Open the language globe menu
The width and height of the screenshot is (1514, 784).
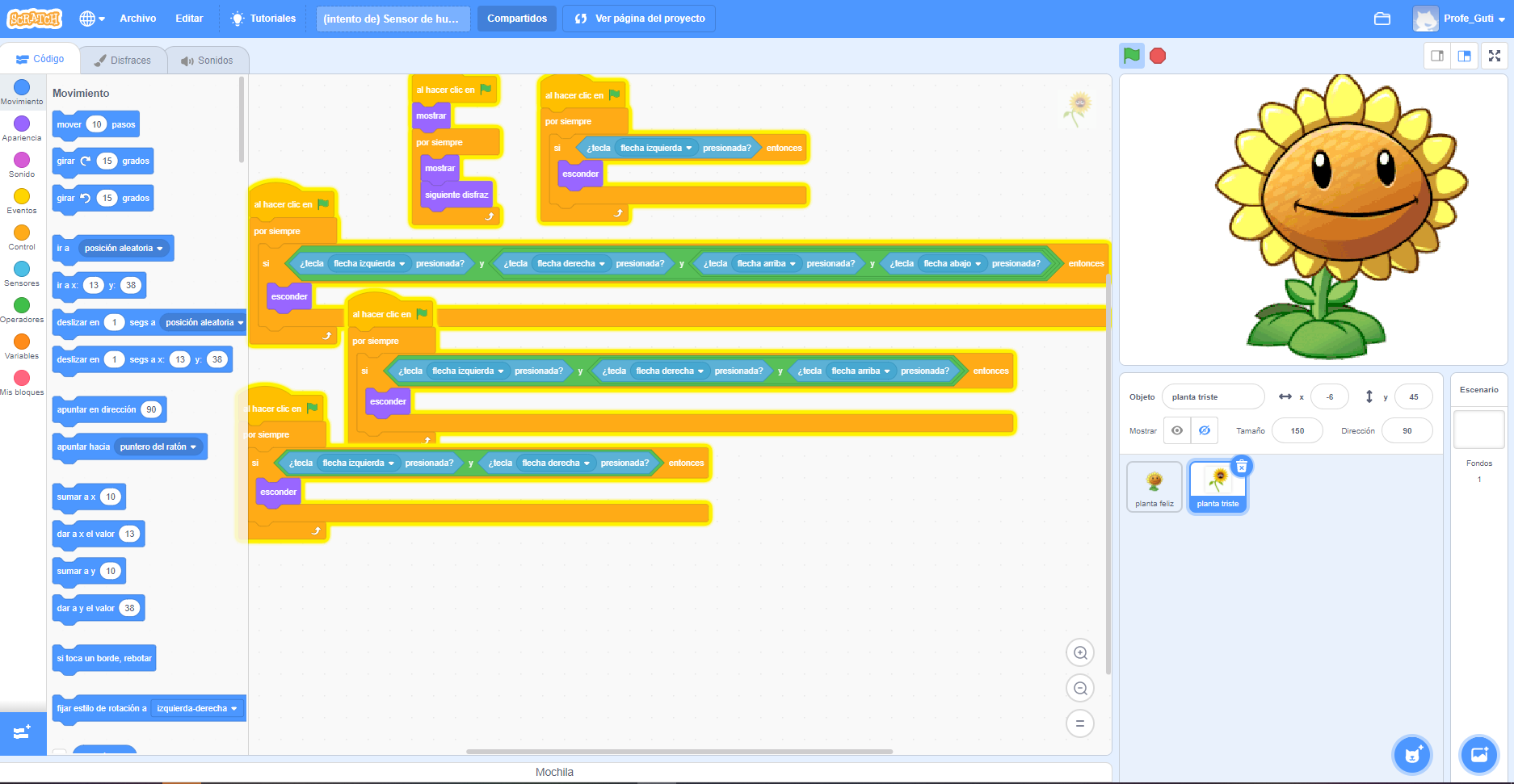[x=92, y=19]
